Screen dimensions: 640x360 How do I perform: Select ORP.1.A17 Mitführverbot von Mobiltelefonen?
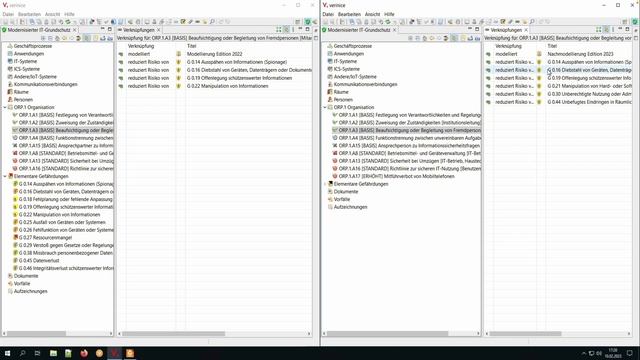(397, 176)
